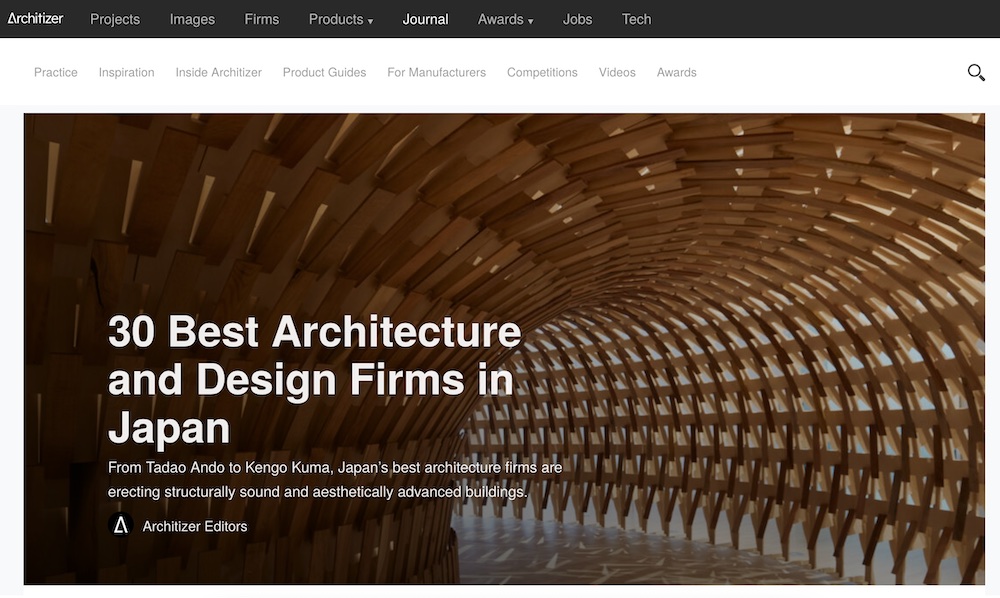Open the Practice journal category
Image resolution: width=1000 pixels, height=598 pixels.
55,73
